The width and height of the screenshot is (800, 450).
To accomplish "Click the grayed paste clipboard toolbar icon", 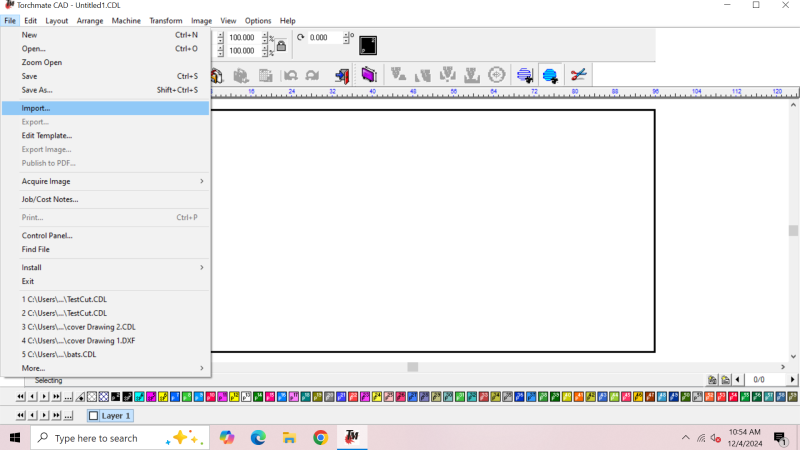I will 241,76.
